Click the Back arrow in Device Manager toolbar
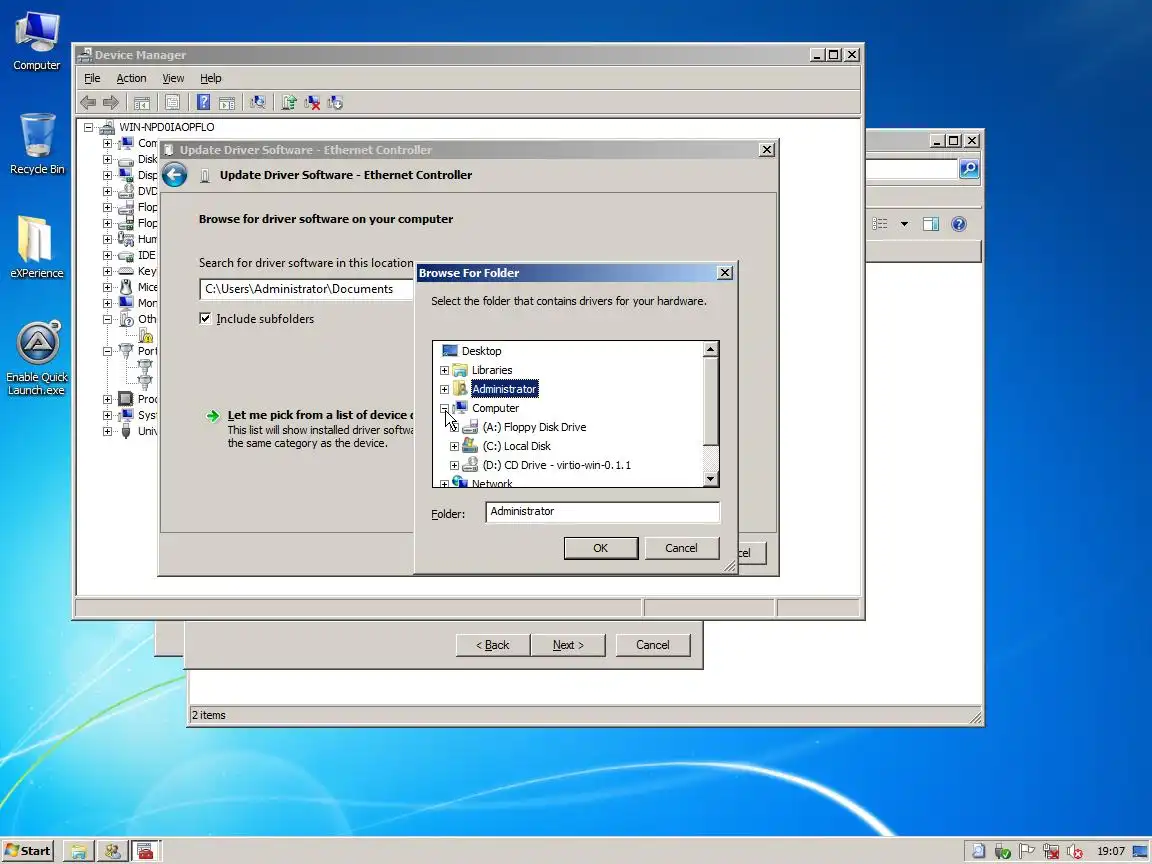The height and width of the screenshot is (864, 1152). (x=88, y=103)
